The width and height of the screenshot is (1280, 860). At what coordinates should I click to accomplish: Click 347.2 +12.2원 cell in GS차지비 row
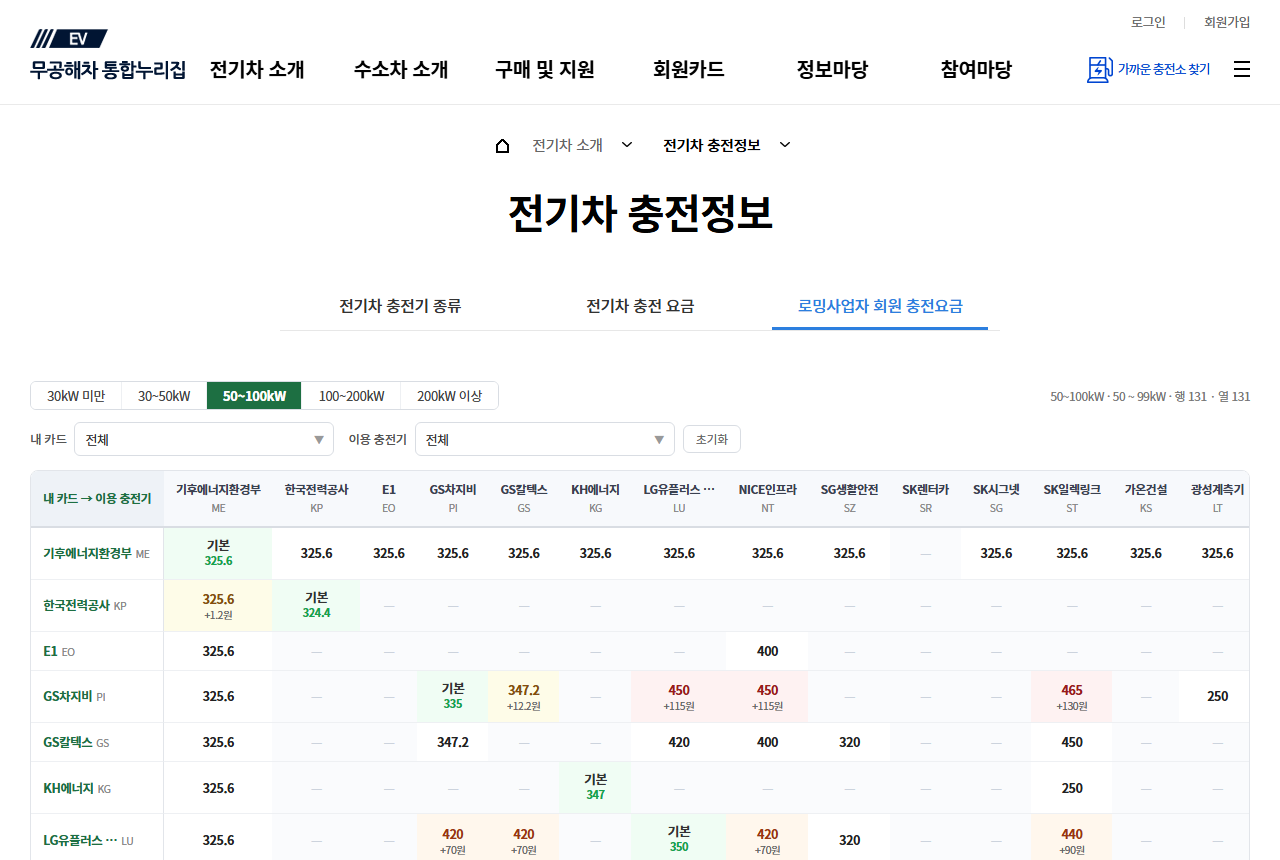pyautogui.click(x=524, y=696)
